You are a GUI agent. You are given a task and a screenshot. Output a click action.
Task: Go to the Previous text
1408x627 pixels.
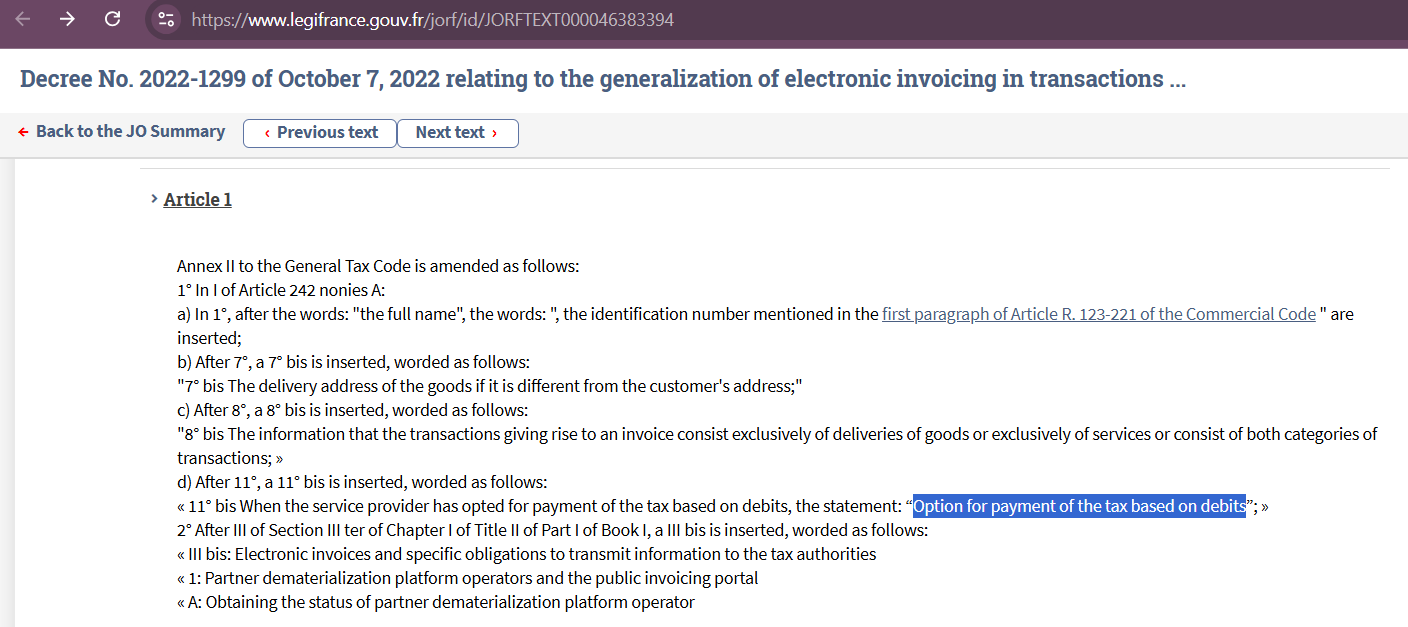tap(320, 133)
